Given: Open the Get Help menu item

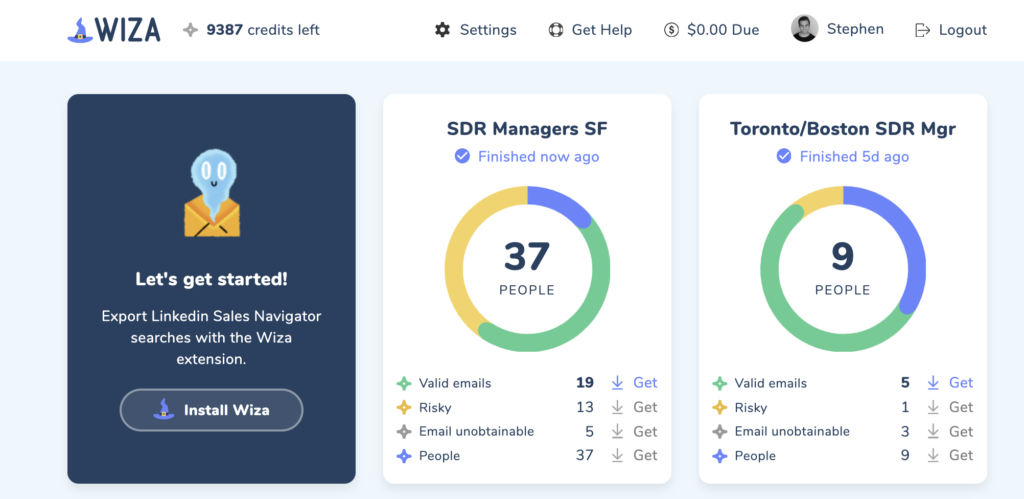Looking at the screenshot, I should pos(601,30).
